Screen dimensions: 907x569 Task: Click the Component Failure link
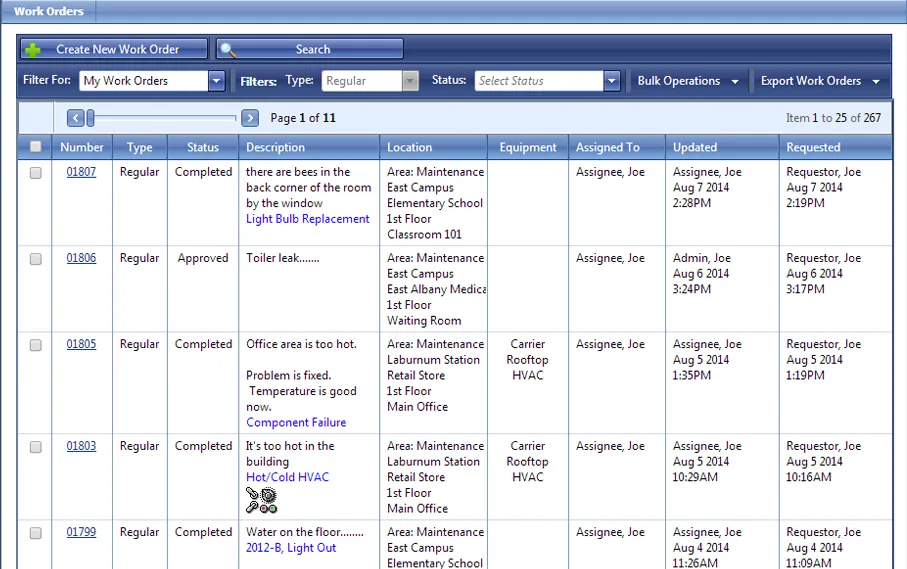pyautogui.click(x=296, y=422)
